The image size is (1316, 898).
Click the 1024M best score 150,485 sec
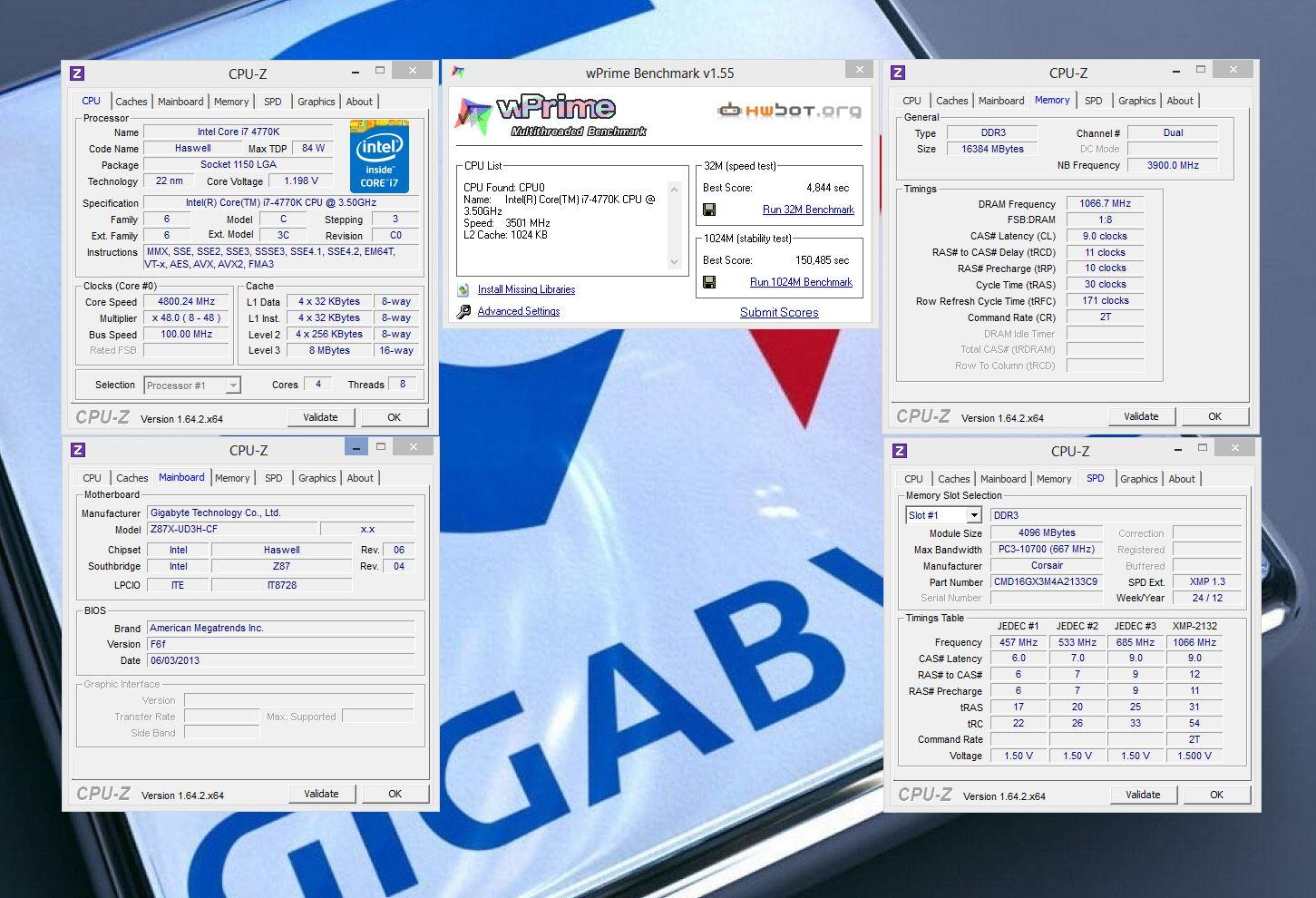(822, 260)
